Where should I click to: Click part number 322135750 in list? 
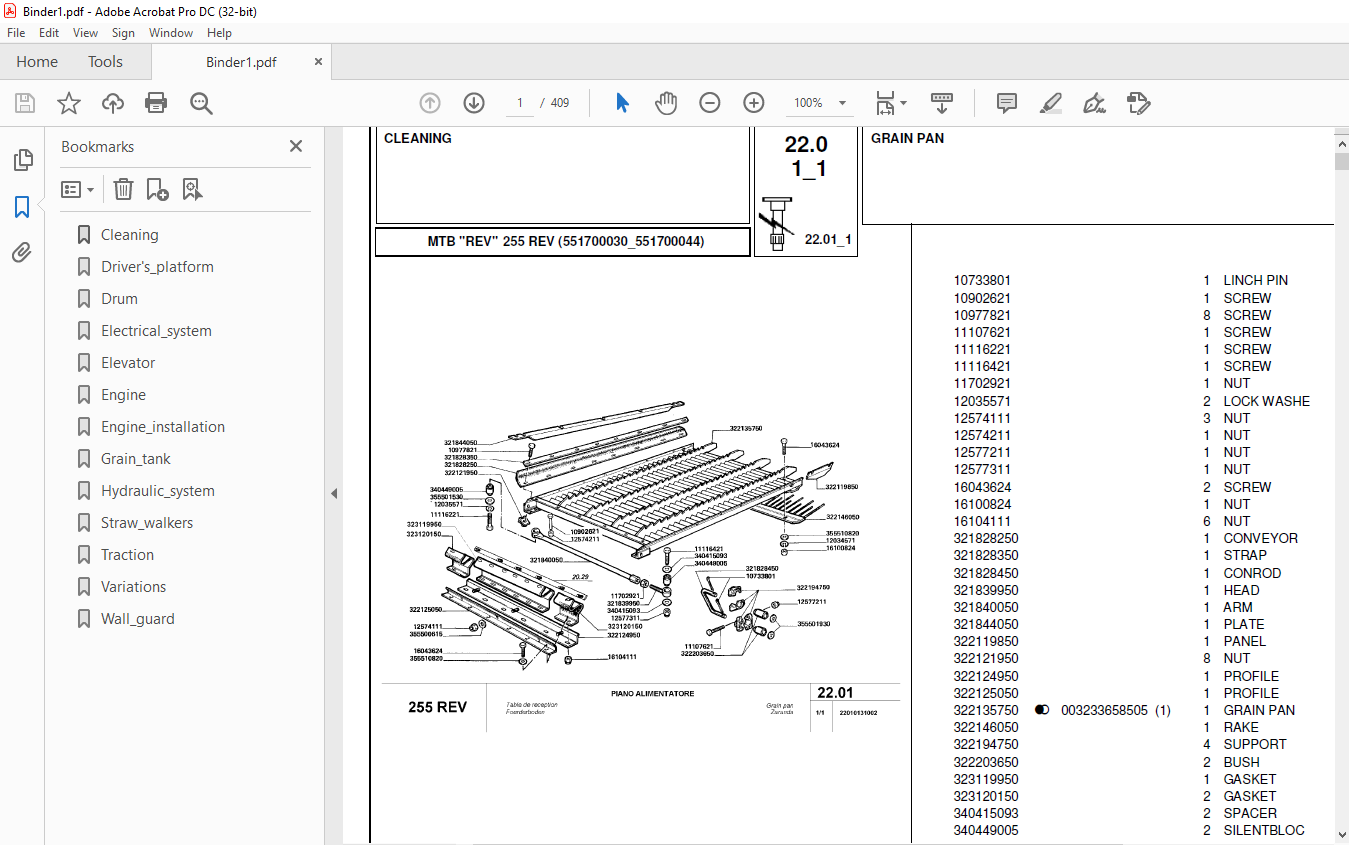tap(986, 710)
